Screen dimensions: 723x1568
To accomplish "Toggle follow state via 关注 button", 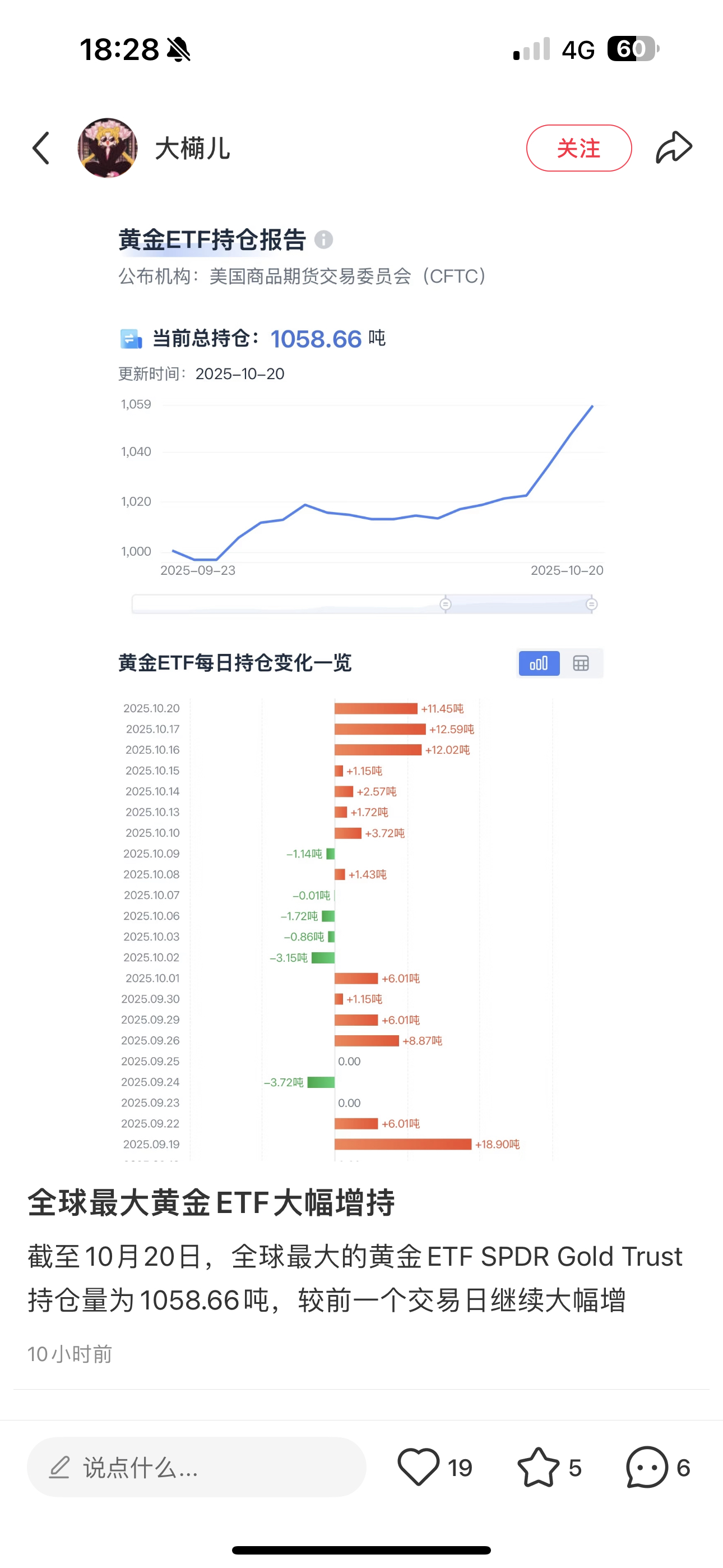I will (x=579, y=148).
